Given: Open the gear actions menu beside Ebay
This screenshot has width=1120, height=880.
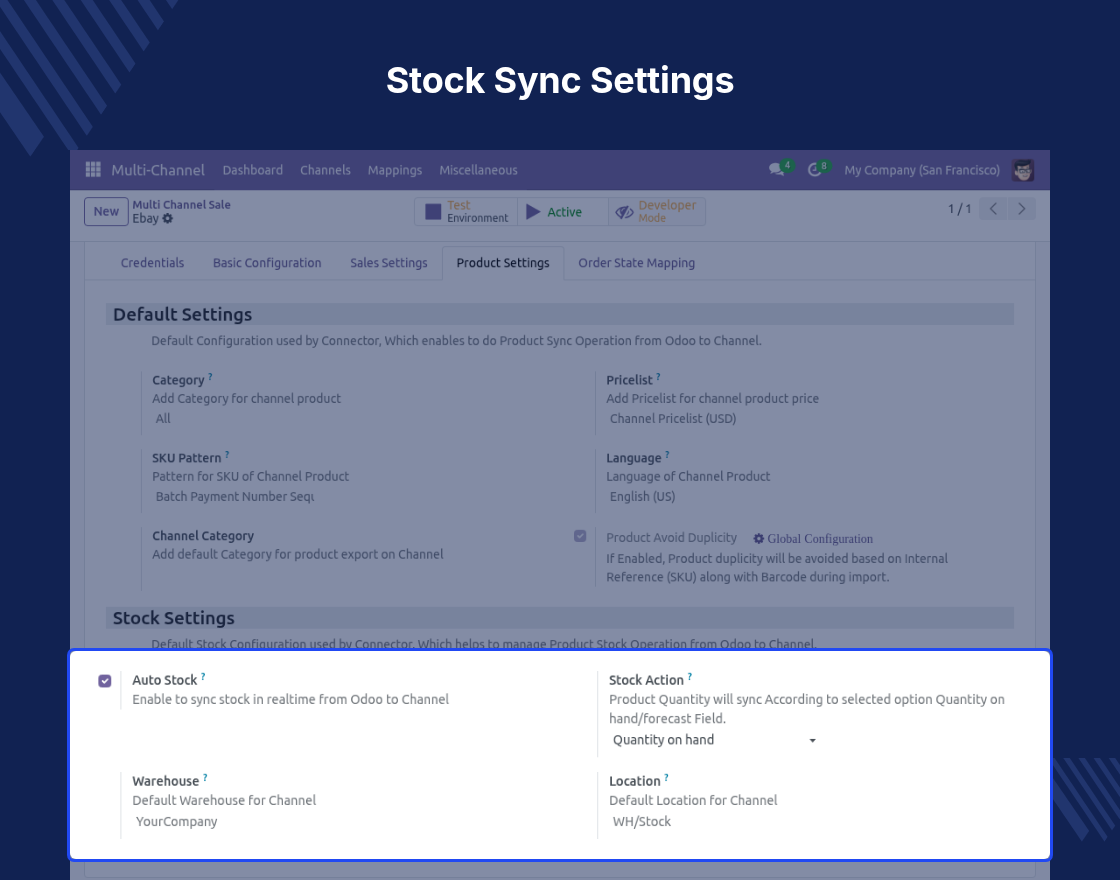Looking at the screenshot, I should 168,219.
